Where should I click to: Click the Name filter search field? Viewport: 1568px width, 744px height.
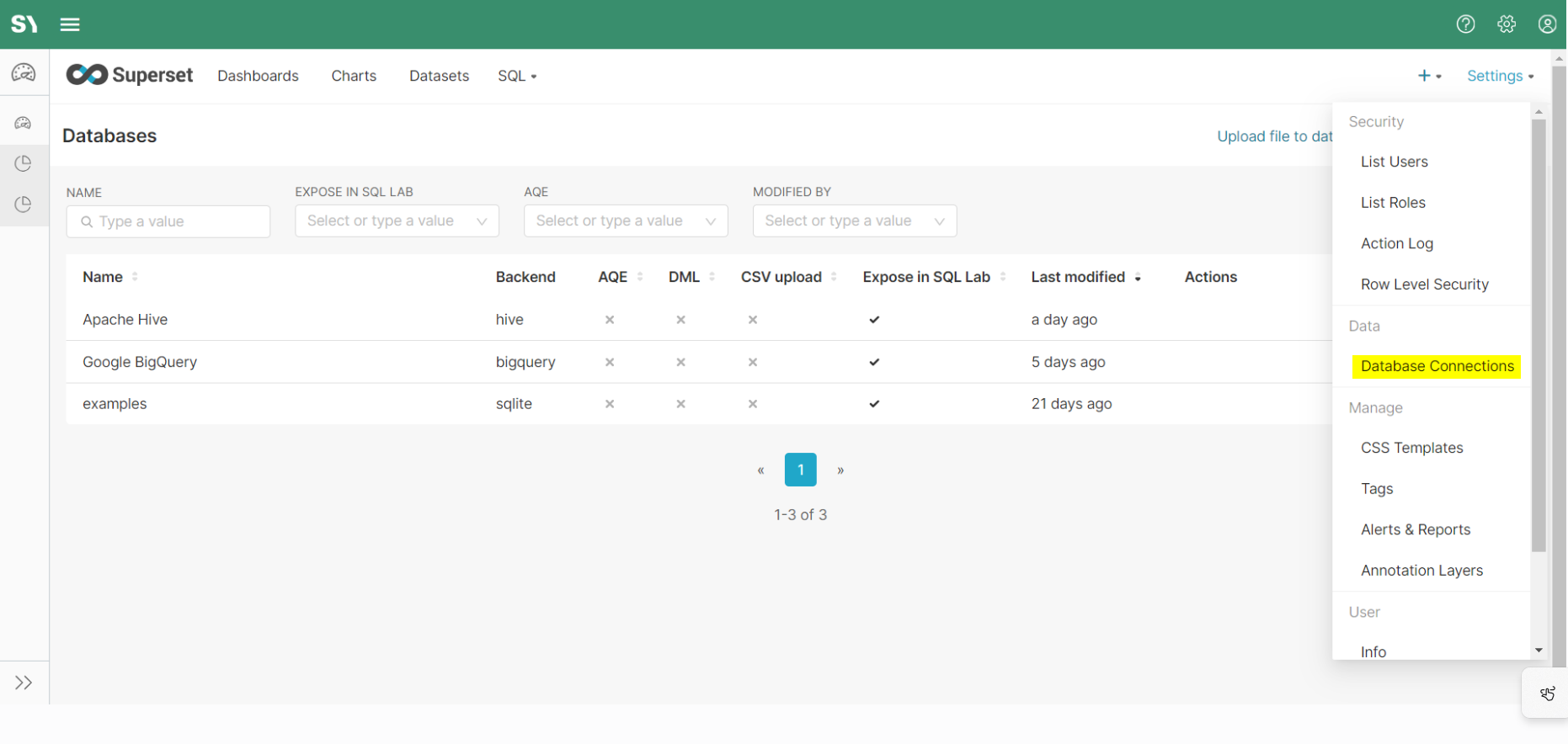click(168, 221)
